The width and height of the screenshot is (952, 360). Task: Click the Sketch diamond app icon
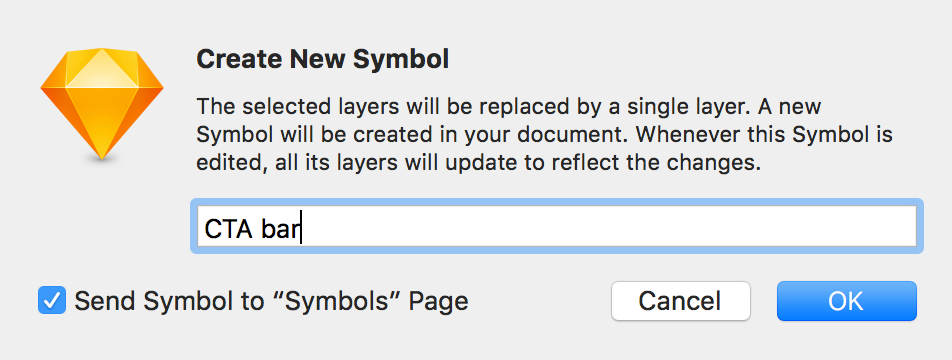[x=102, y=104]
